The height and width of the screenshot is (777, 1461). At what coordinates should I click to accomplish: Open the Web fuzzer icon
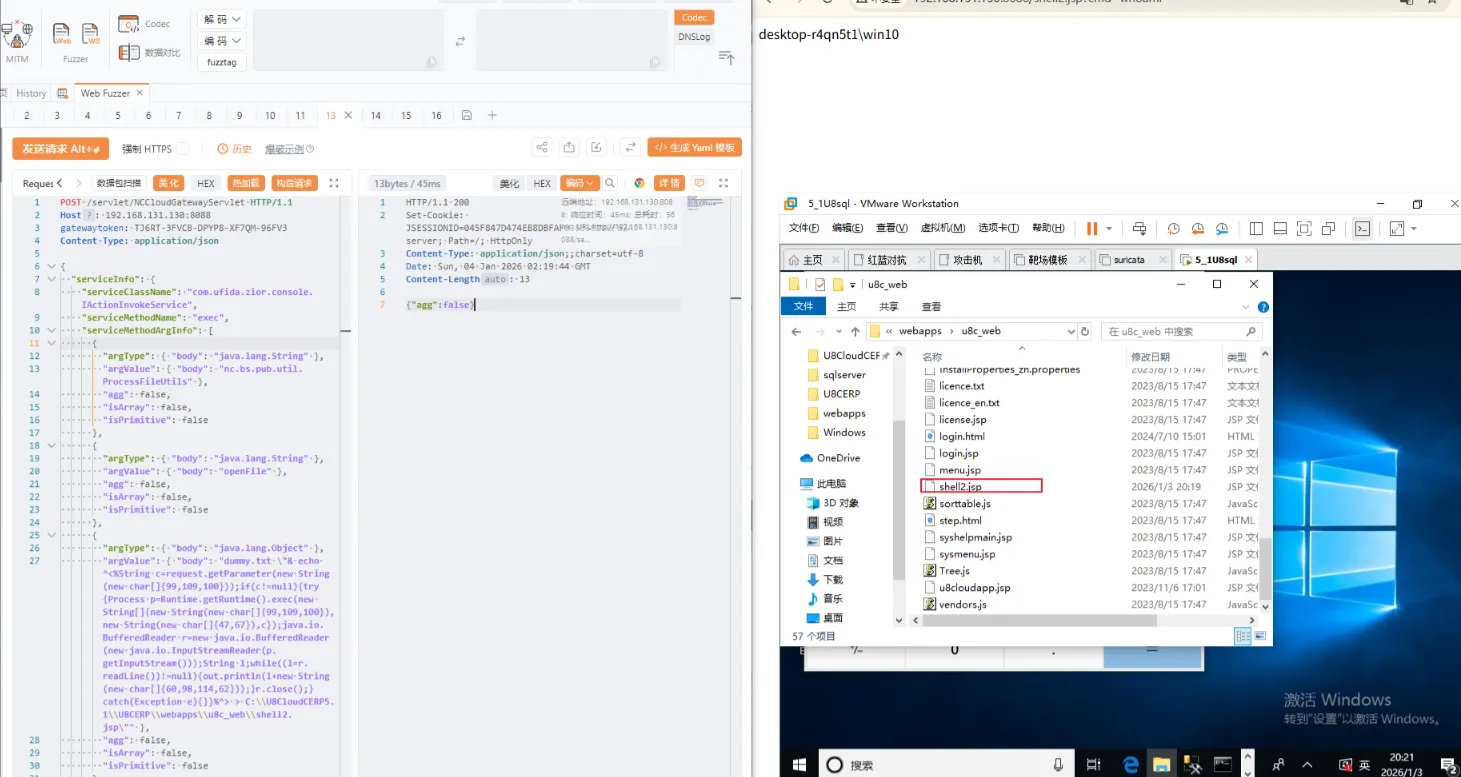pyautogui.click(x=62, y=35)
